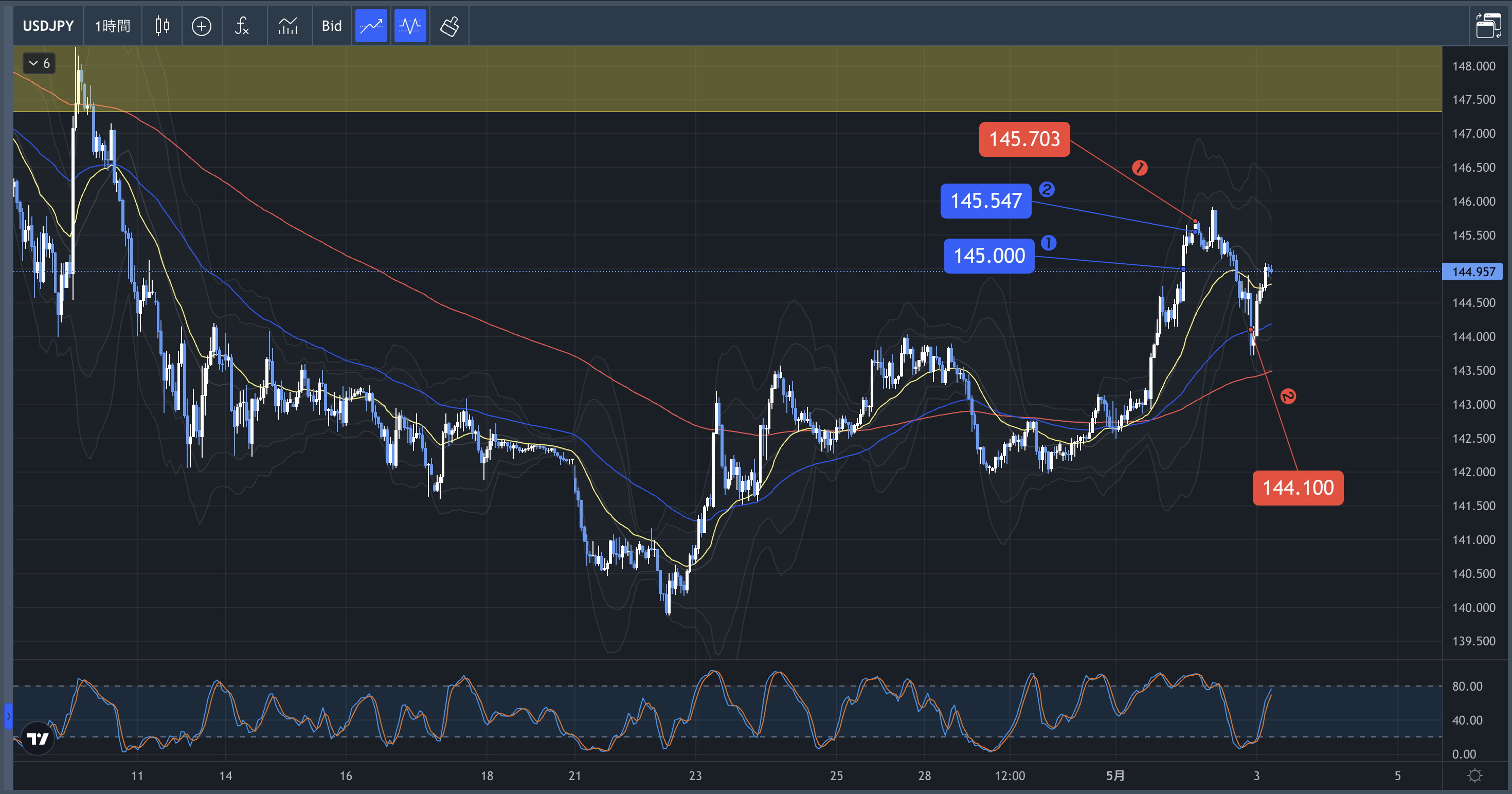The image size is (1512, 794).
Task: Toggle the trend line overlay button
Action: (x=371, y=26)
